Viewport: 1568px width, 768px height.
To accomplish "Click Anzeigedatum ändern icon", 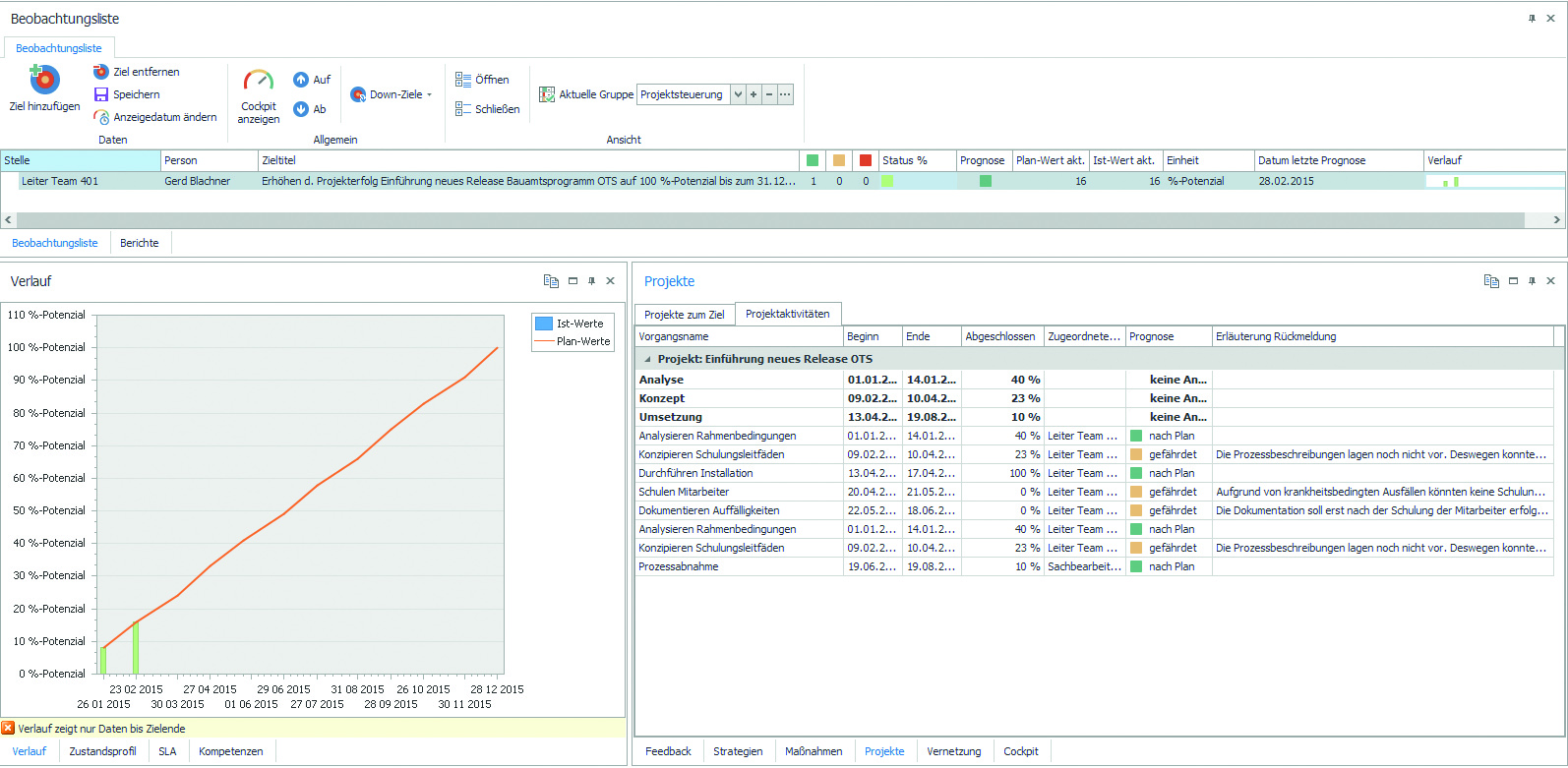I will [100, 117].
